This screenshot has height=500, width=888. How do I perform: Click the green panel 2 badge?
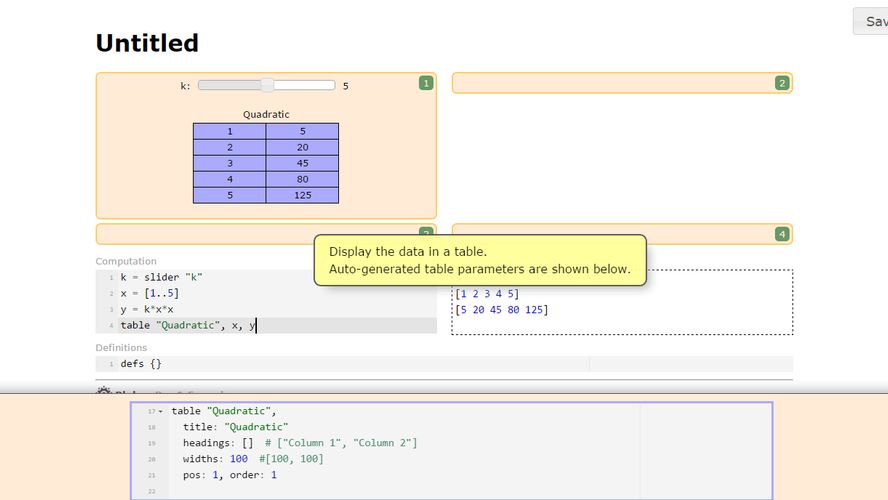coord(782,83)
